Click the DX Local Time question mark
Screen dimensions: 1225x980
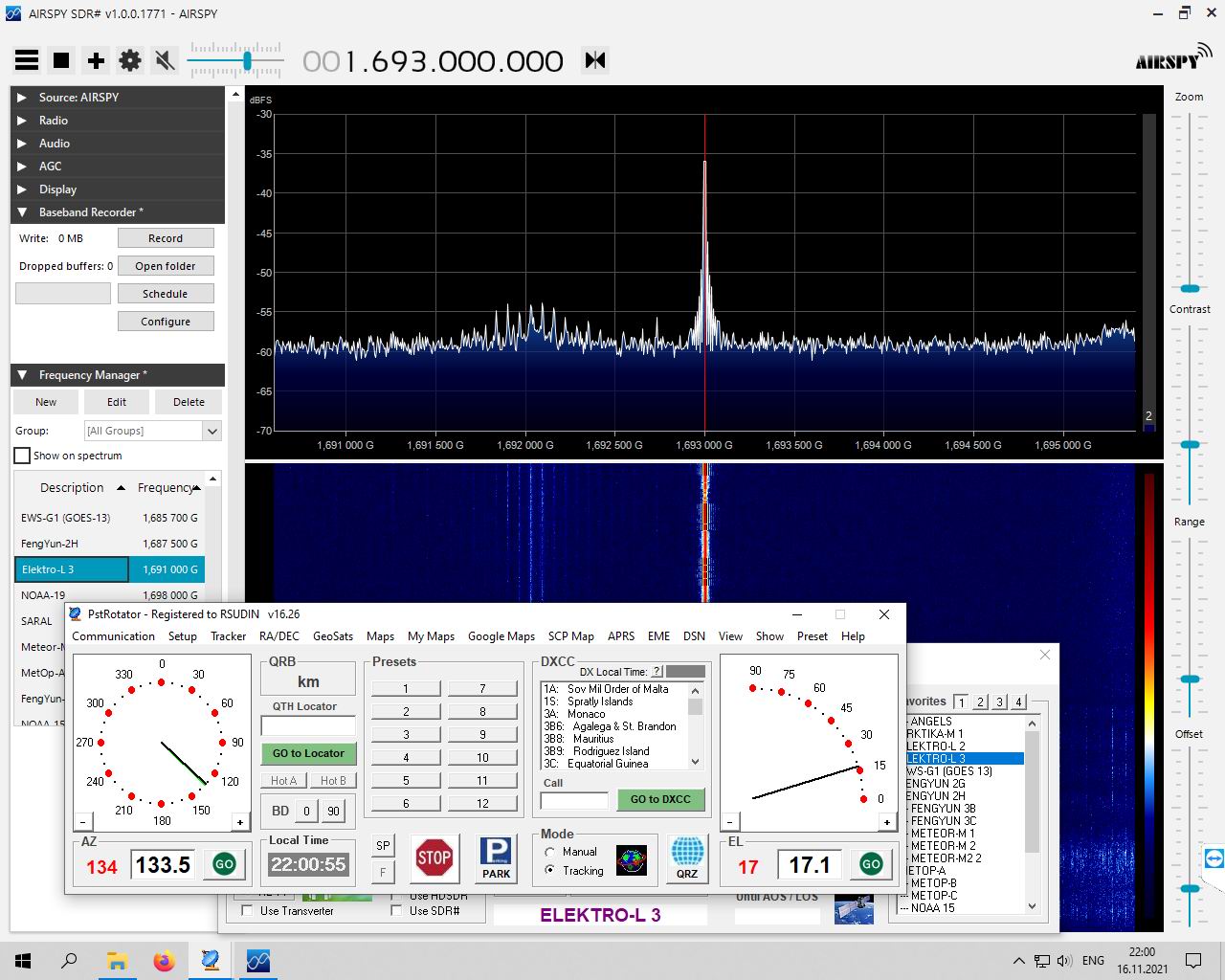coord(657,672)
